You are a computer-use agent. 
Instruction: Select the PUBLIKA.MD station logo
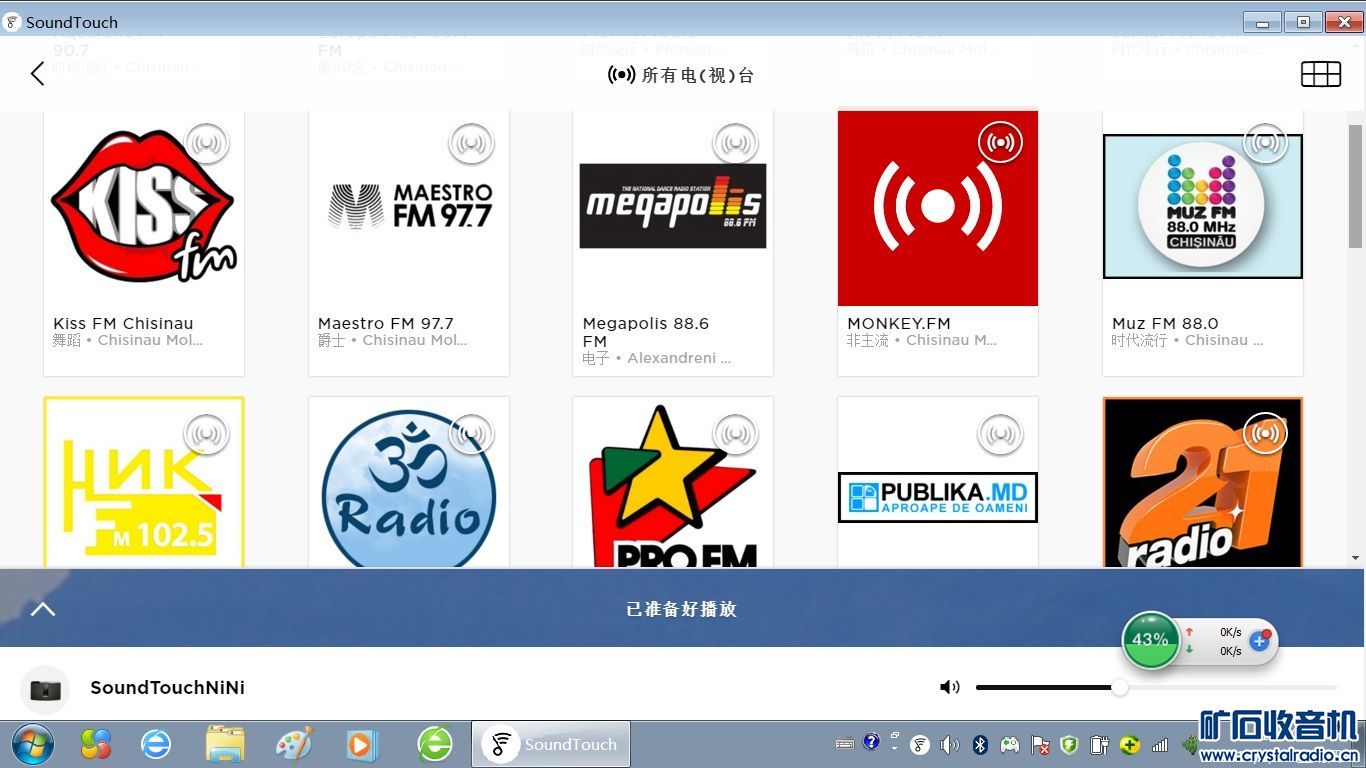938,497
